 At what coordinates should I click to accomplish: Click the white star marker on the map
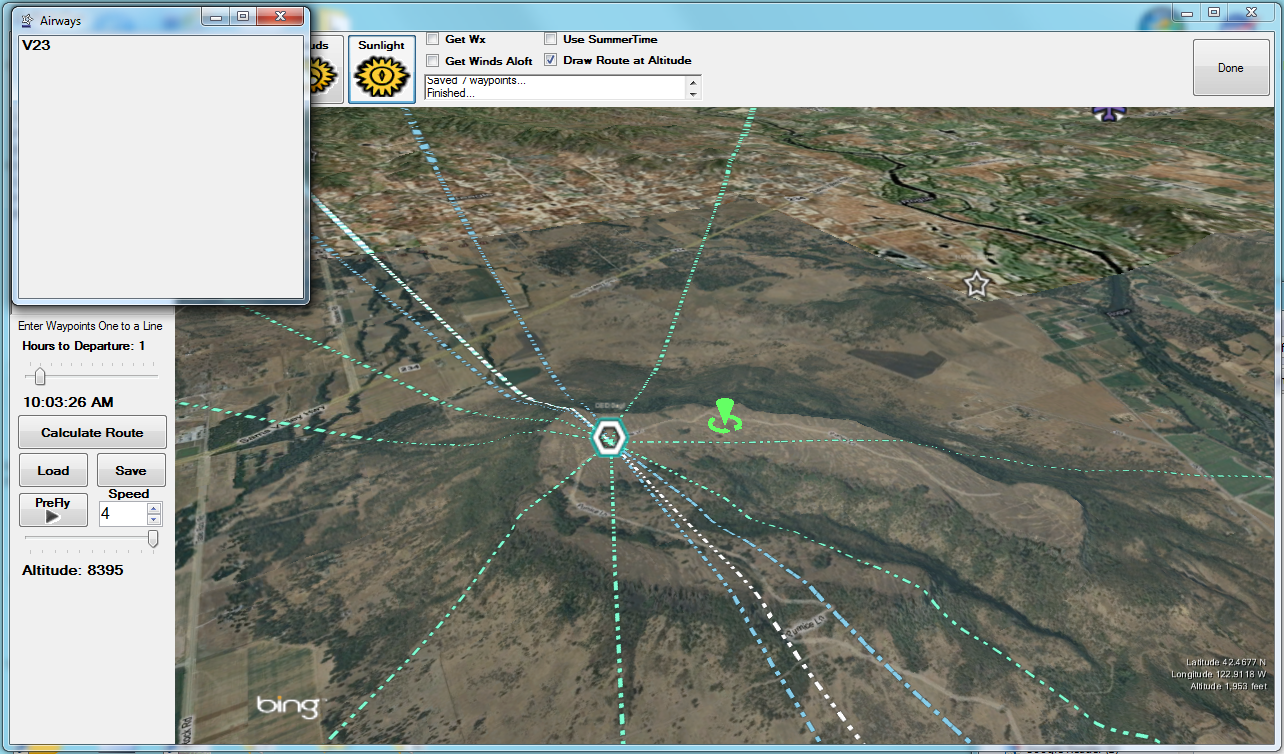tap(976, 285)
